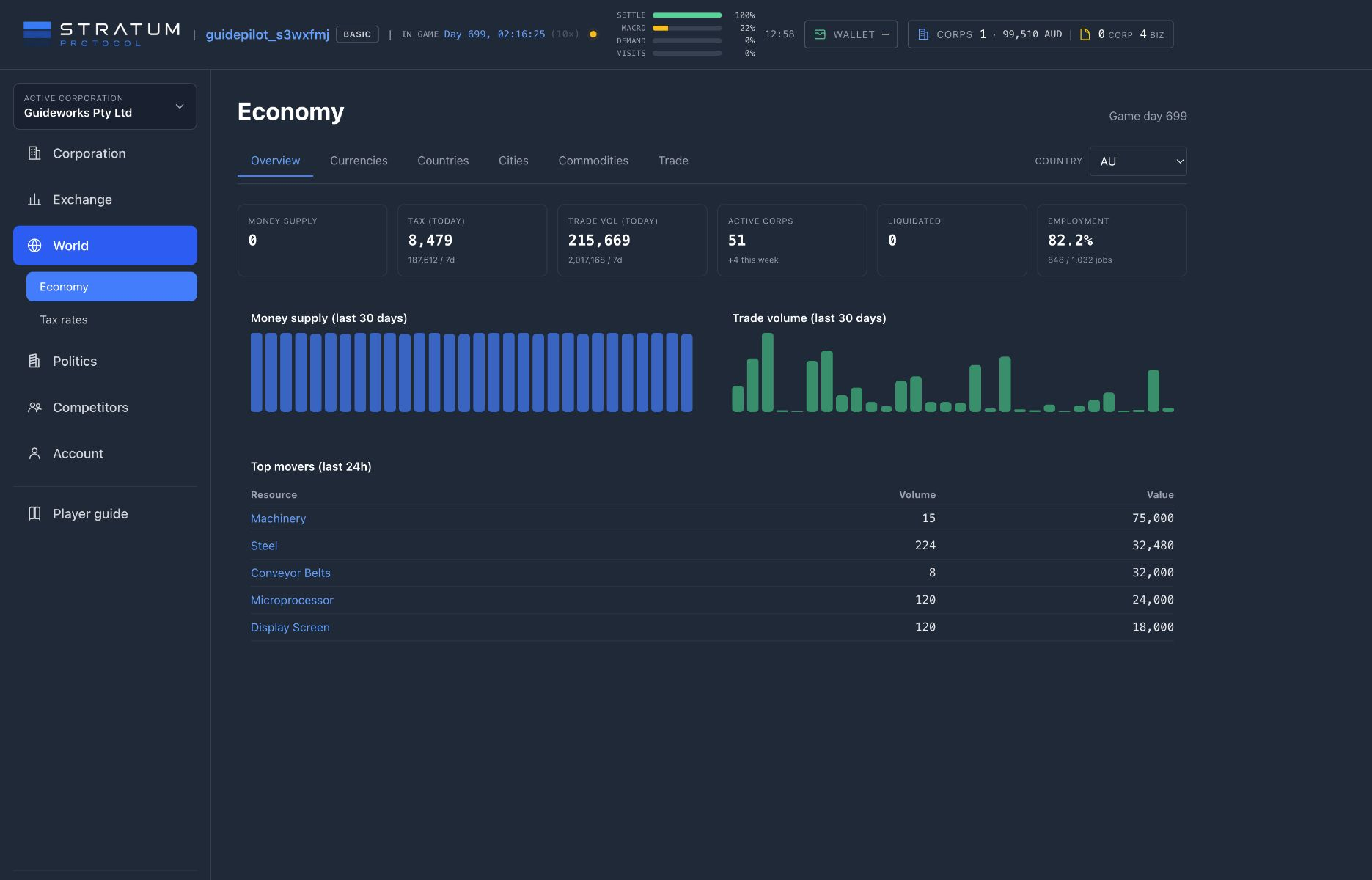Open the Conveyor Belts resource link
Screen dimensions: 1372x880
(x=290, y=573)
